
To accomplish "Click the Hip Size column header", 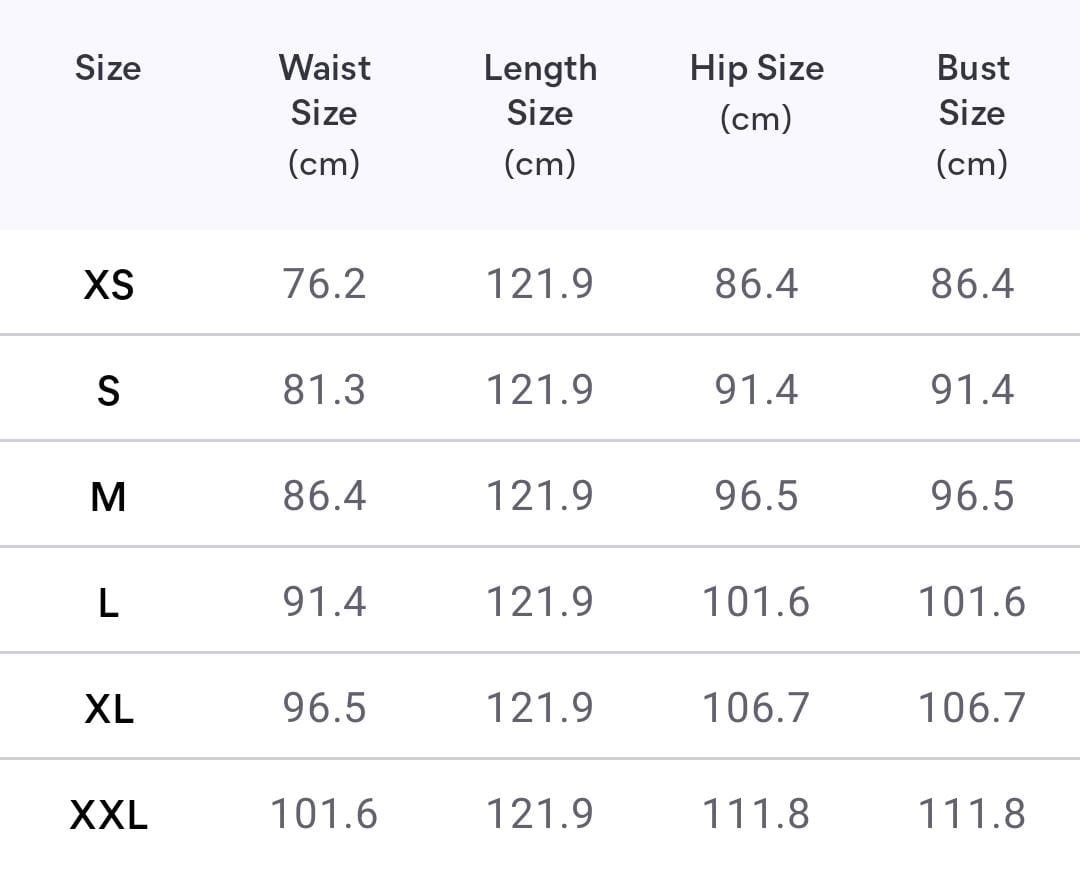I will coord(756,92).
